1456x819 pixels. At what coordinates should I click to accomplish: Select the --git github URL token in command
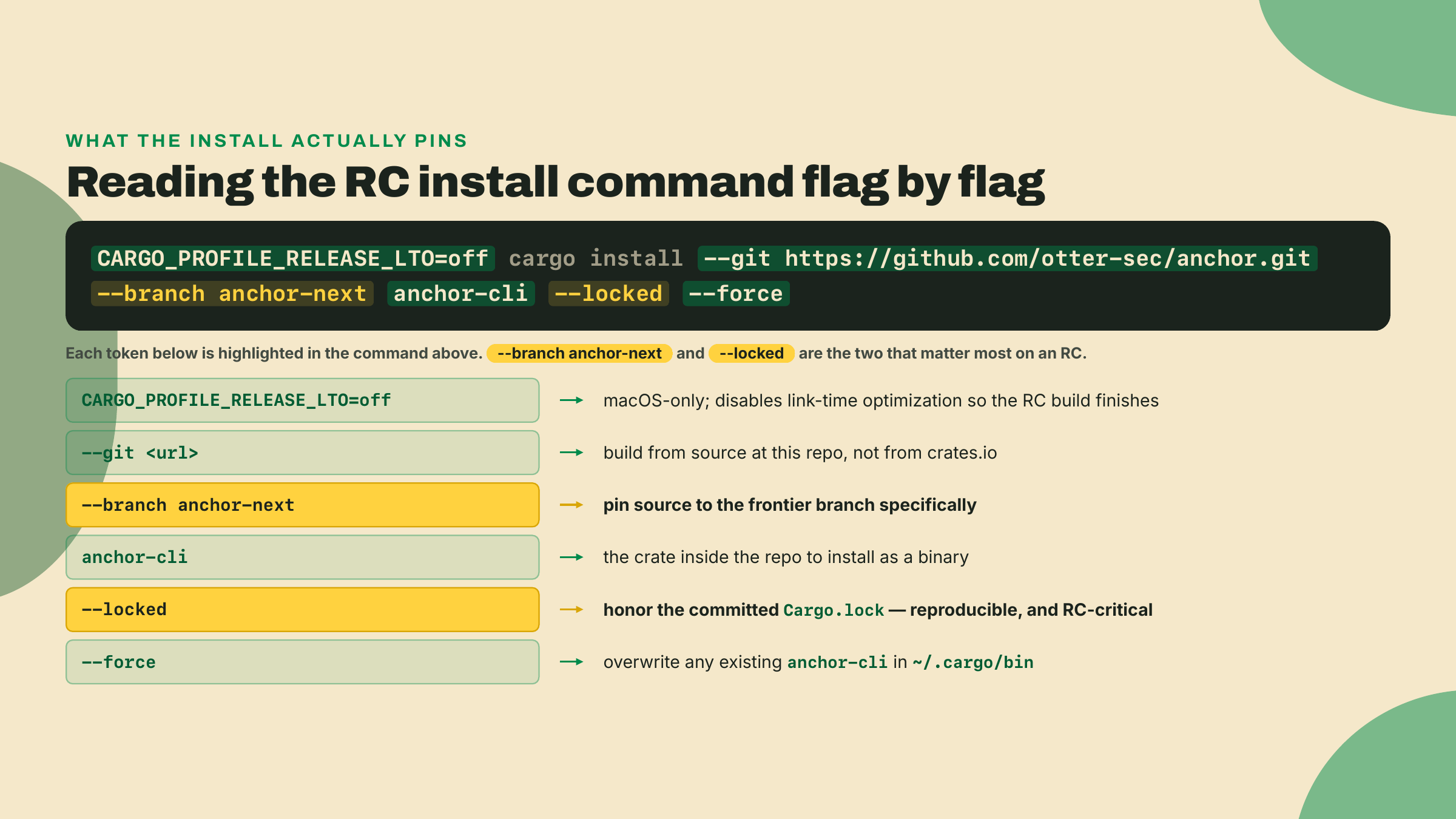[1007, 258]
